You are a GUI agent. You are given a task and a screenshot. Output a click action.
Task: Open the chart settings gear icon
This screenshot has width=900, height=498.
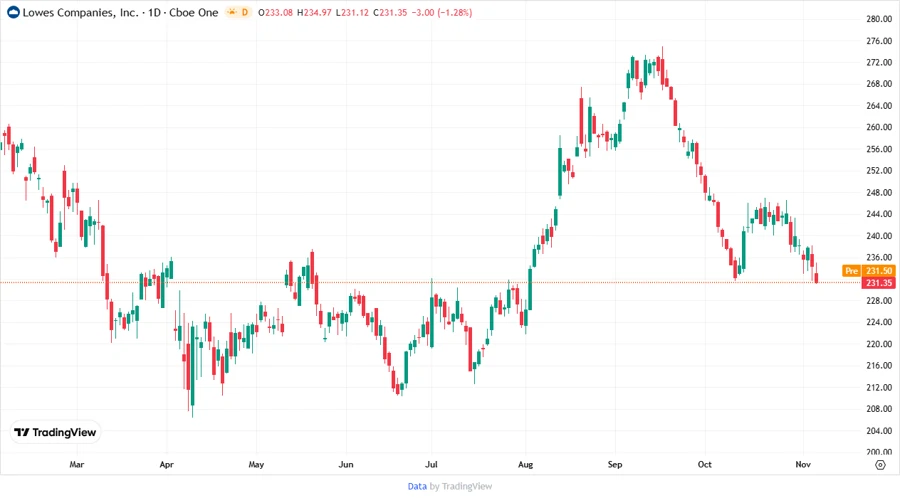880,465
